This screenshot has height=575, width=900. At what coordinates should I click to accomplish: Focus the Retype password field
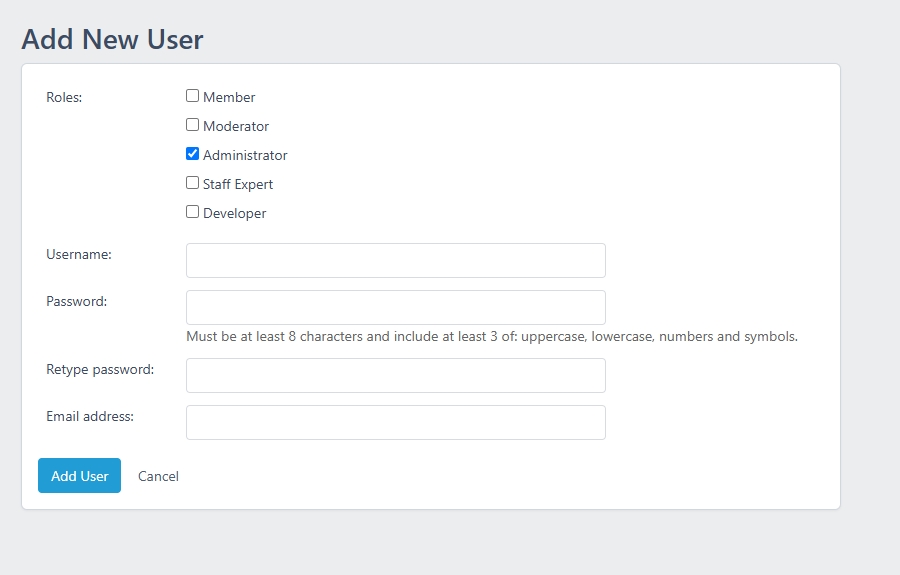coord(395,375)
